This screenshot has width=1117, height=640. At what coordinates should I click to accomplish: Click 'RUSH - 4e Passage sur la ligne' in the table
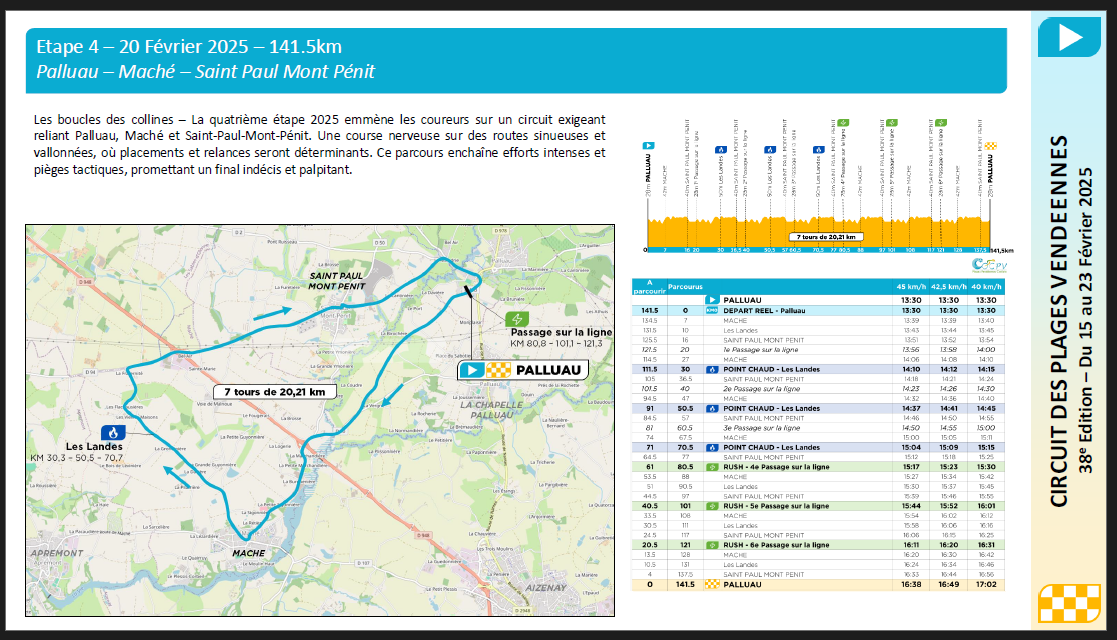pos(776,467)
